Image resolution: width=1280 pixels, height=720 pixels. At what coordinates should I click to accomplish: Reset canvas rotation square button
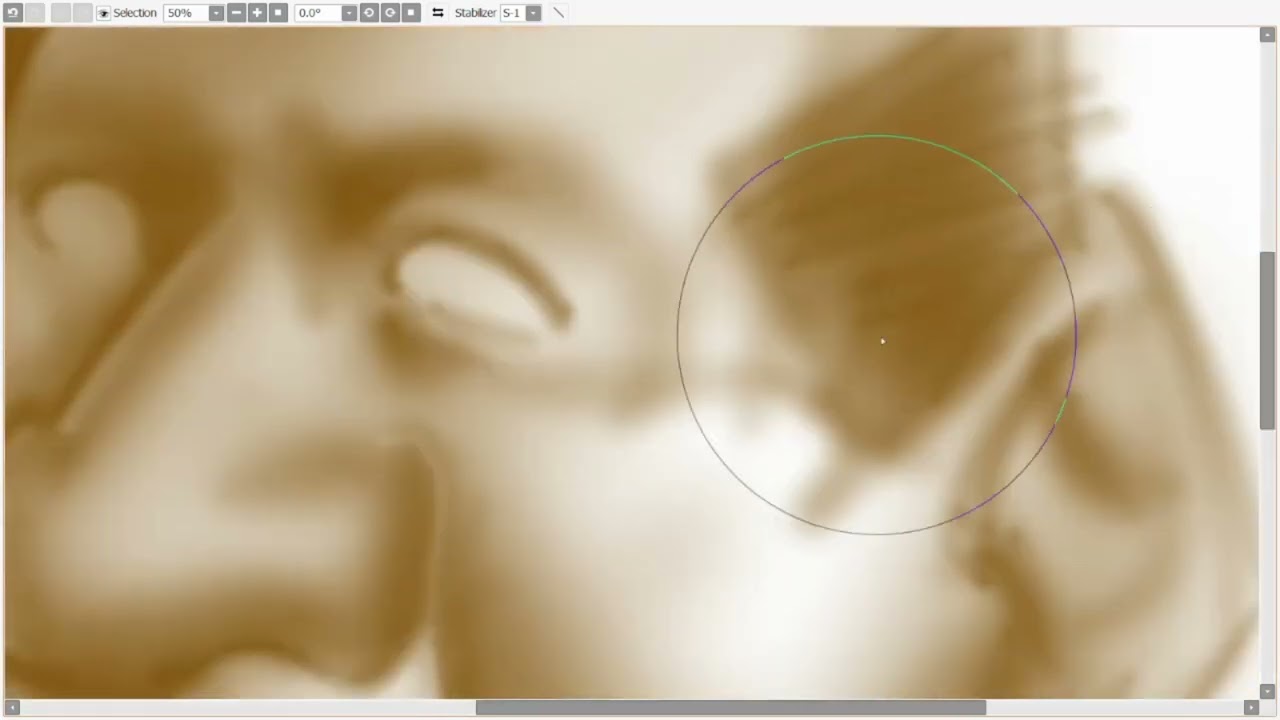[411, 13]
